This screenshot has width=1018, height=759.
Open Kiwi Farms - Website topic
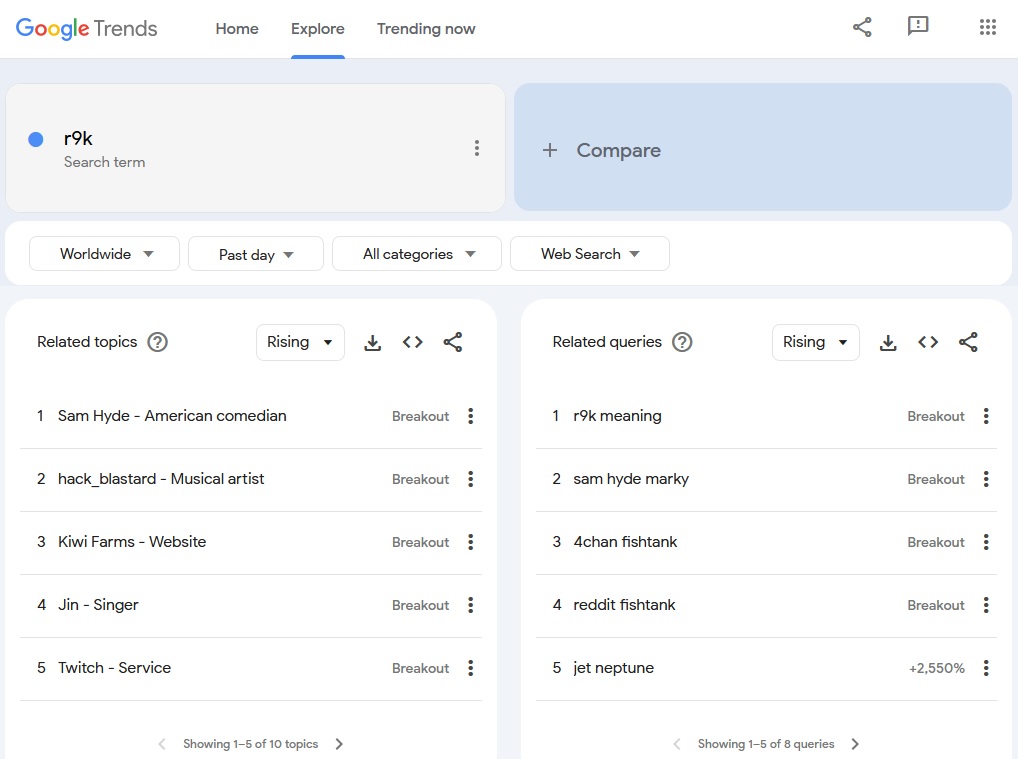132,541
